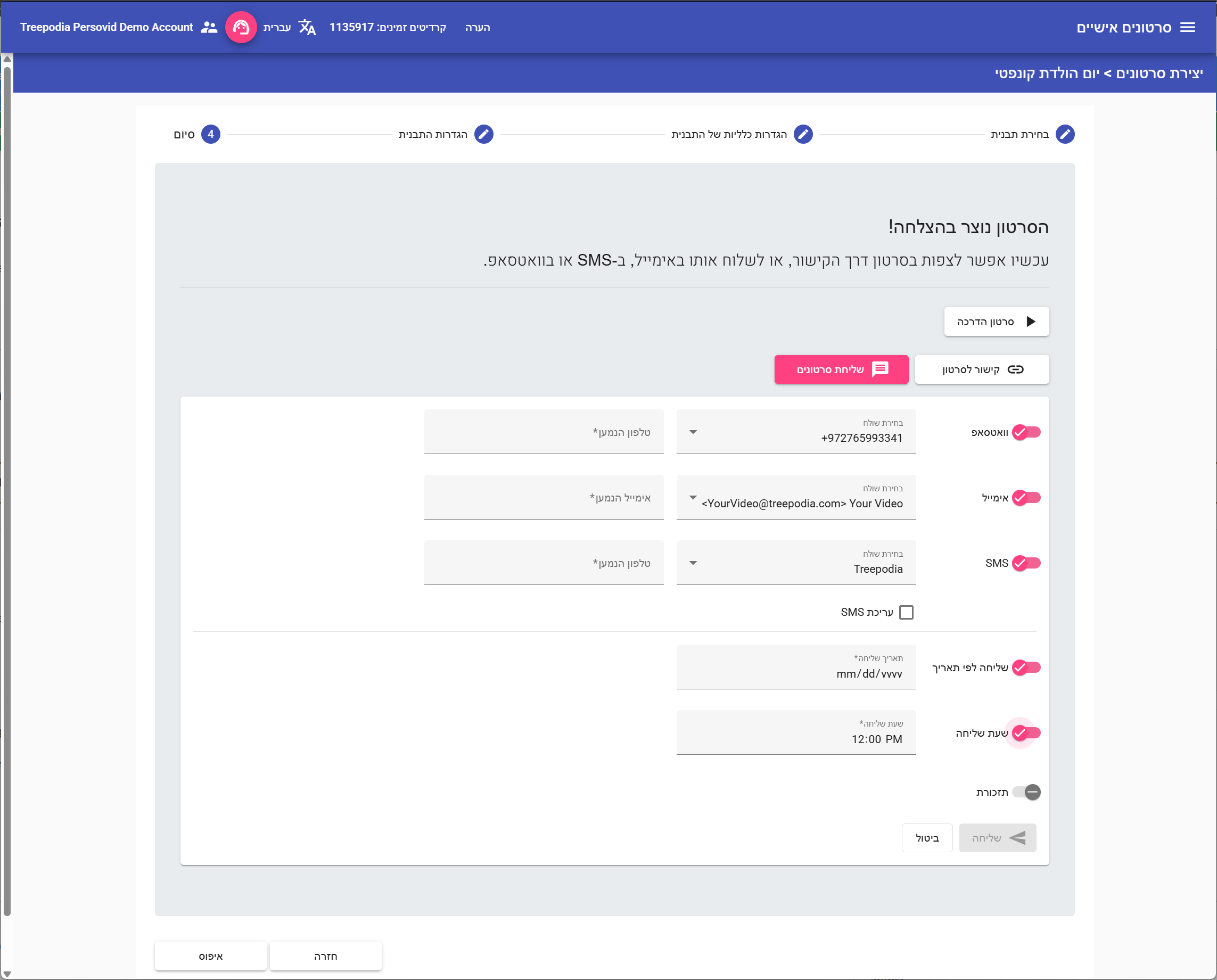Click the סרטון הדרכה button text
The image size is (1217, 980).
click(x=985, y=322)
